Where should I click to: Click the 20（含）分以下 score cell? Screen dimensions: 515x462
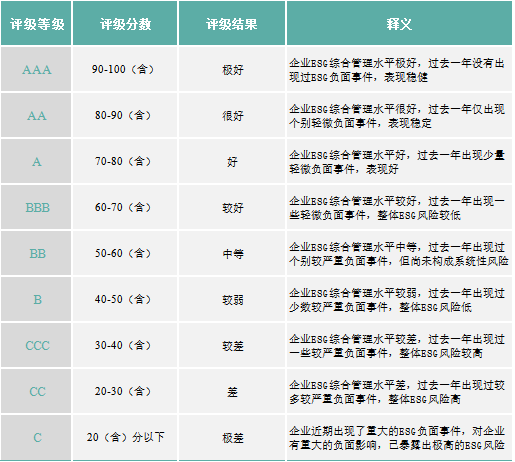[125, 437]
